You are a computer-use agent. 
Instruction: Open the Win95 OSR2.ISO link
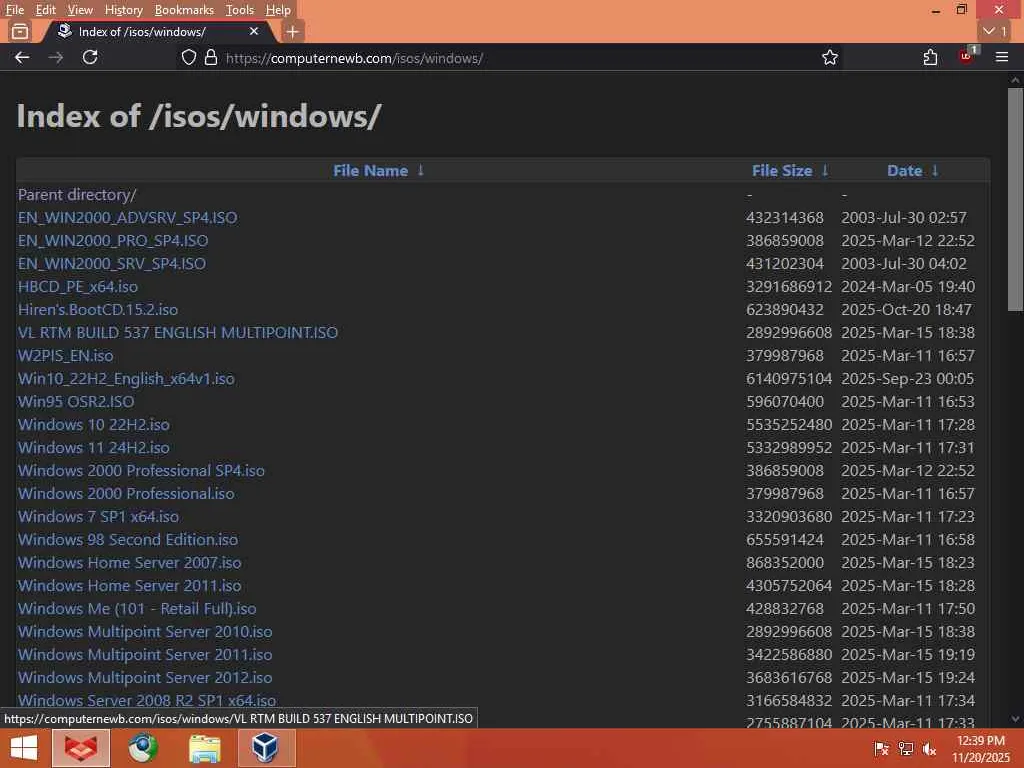click(76, 402)
